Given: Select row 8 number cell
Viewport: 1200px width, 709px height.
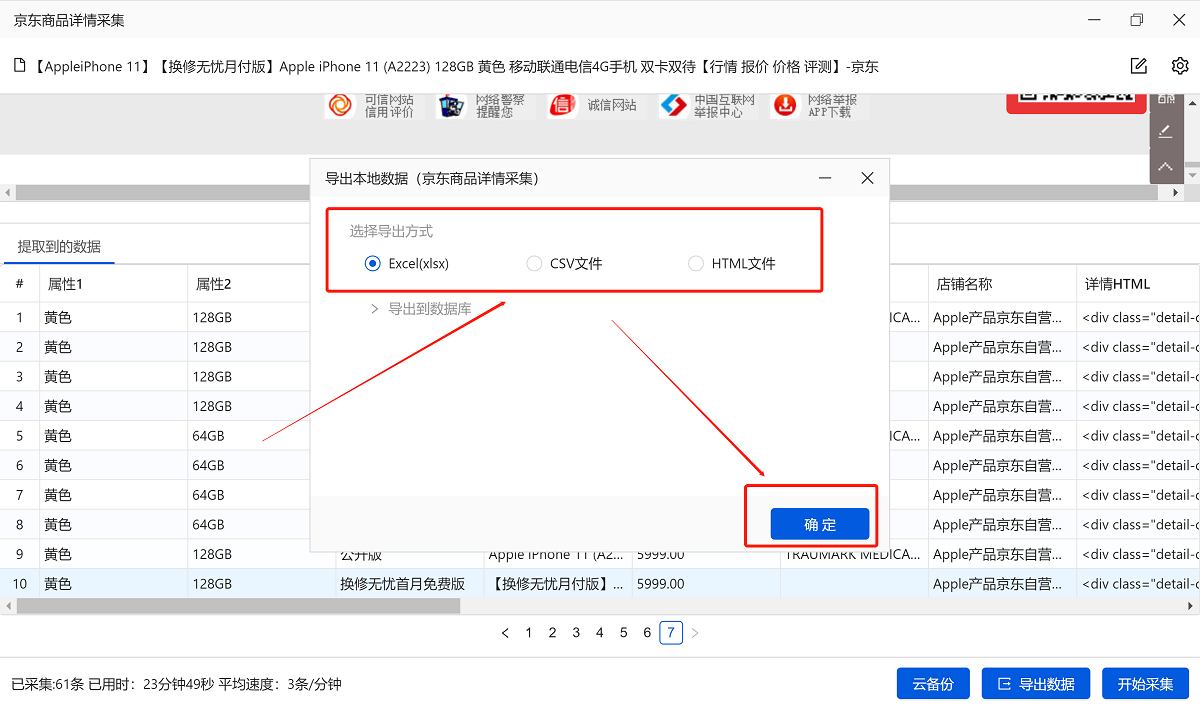Looking at the screenshot, I should 19,525.
